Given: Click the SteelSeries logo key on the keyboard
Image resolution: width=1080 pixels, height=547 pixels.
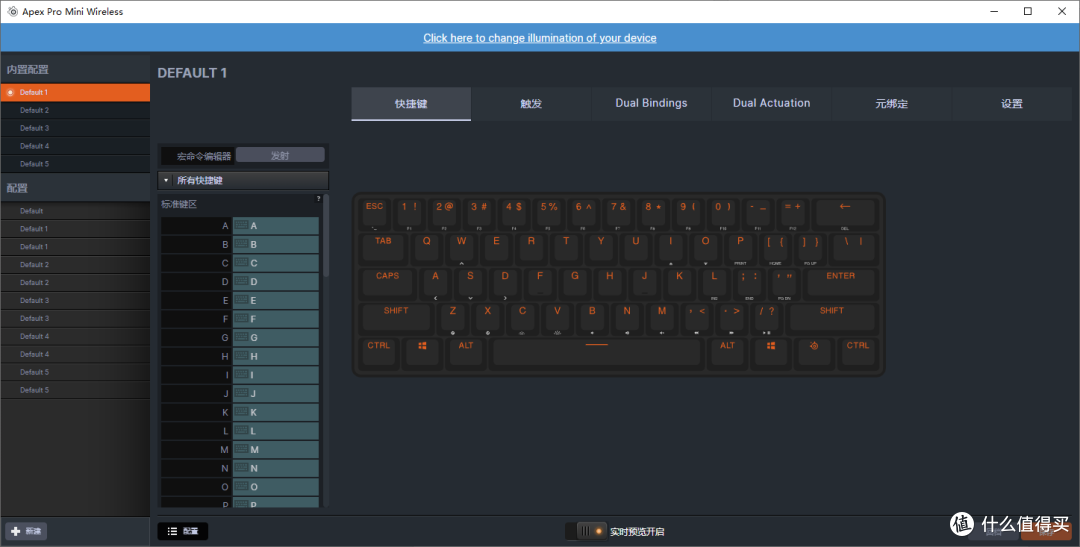Looking at the screenshot, I should coord(814,351).
